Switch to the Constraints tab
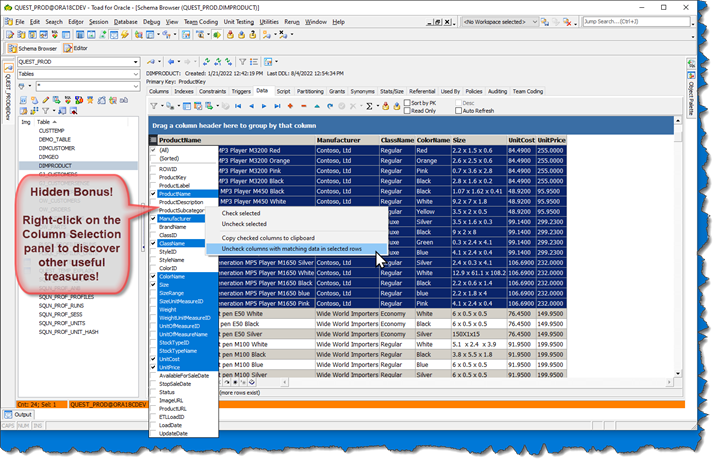 pyautogui.click(x=212, y=91)
